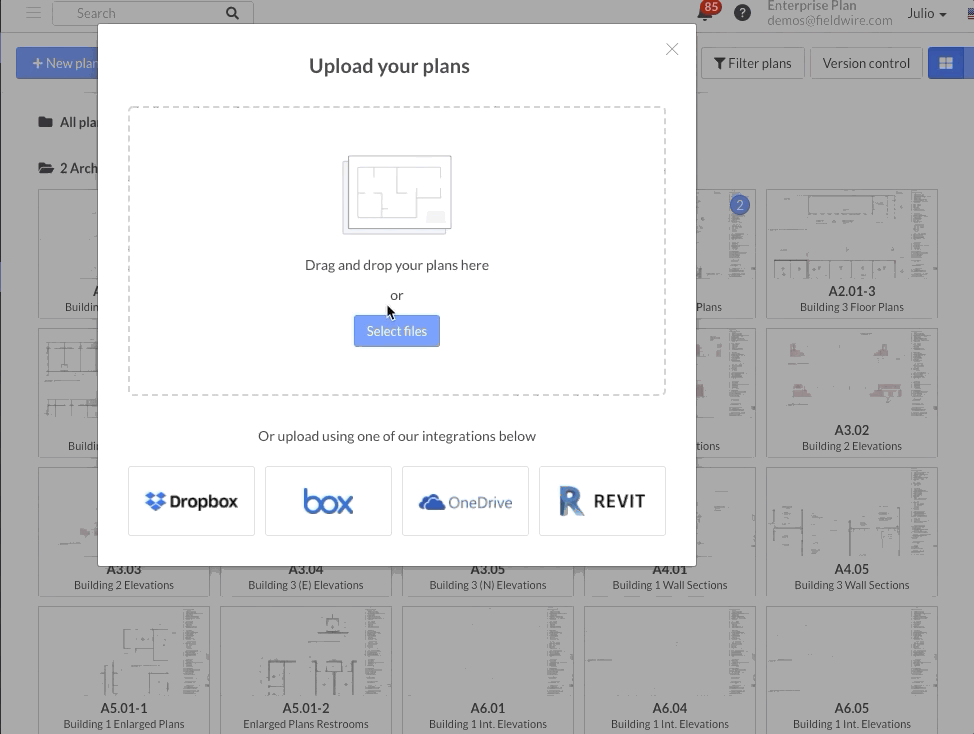Open plan A3.02 Building 2 Elevations
974x734 pixels.
click(x=852, y=393)
